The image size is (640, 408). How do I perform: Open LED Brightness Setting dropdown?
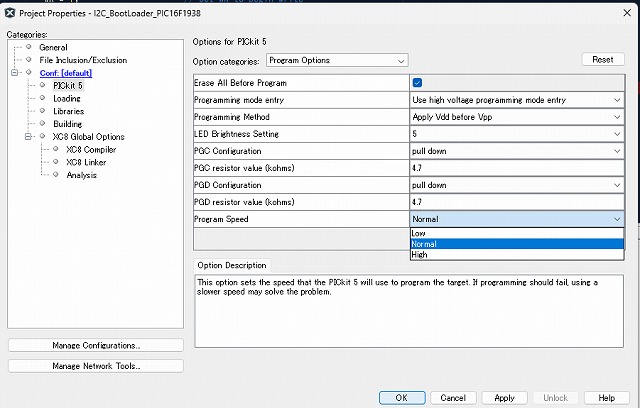(517, 134)
